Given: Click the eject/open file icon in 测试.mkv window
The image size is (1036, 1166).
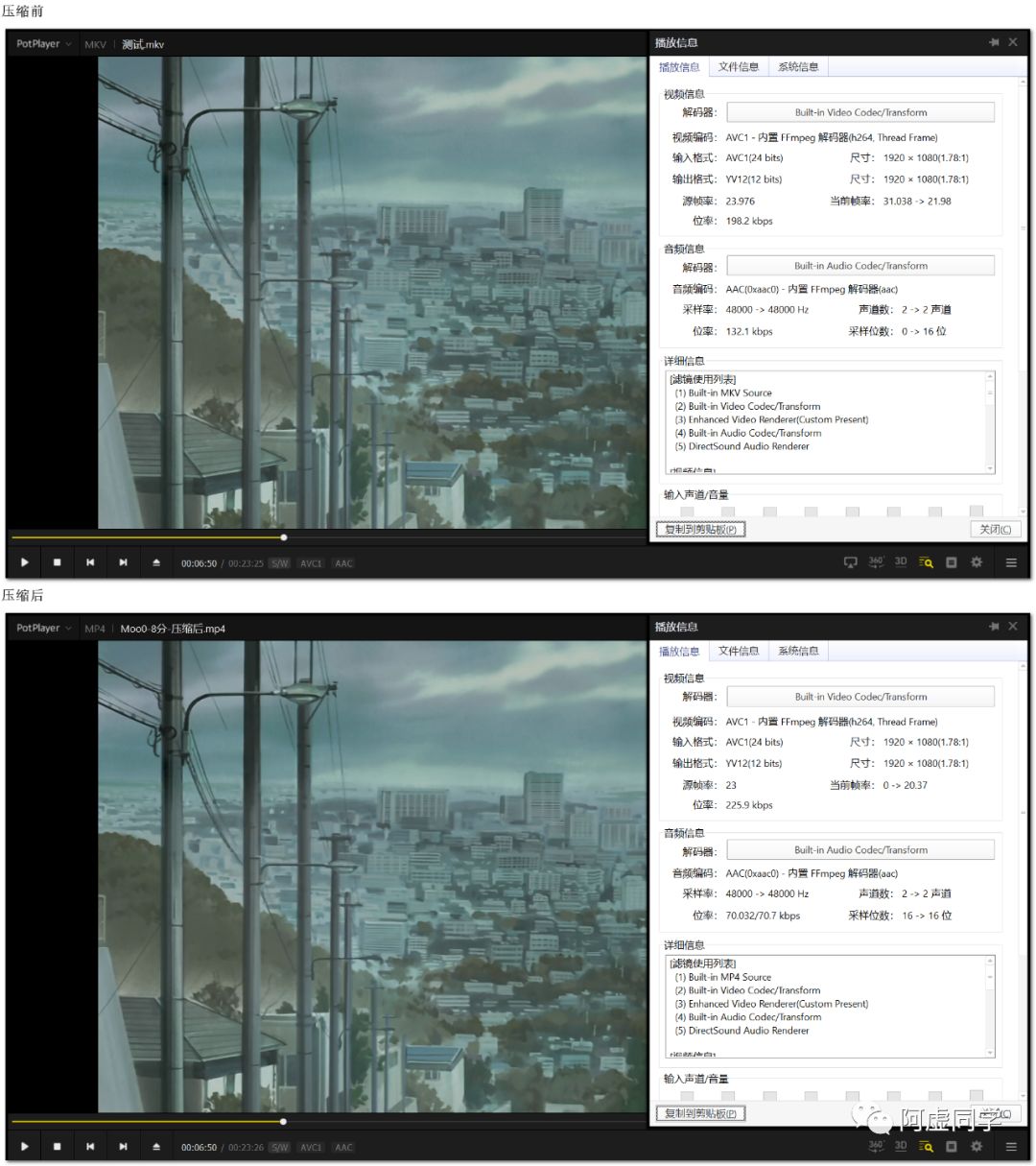Looking at the screenshot, I should click(x=156, y=562).
